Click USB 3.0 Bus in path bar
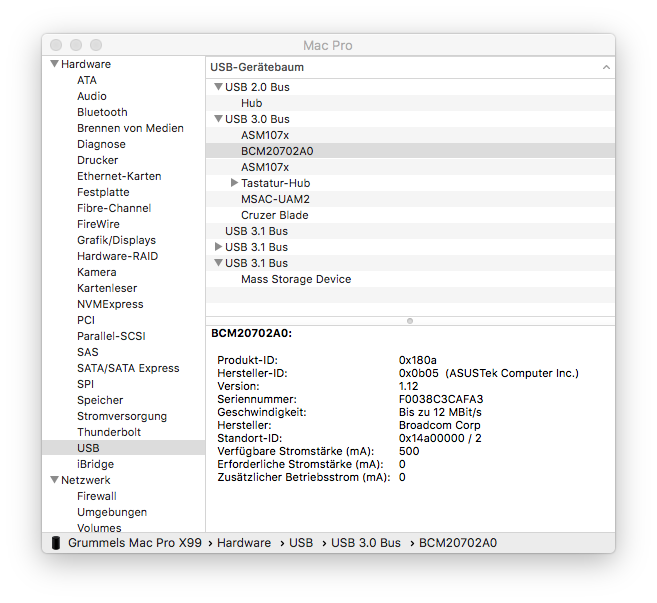 click(366, 543)
